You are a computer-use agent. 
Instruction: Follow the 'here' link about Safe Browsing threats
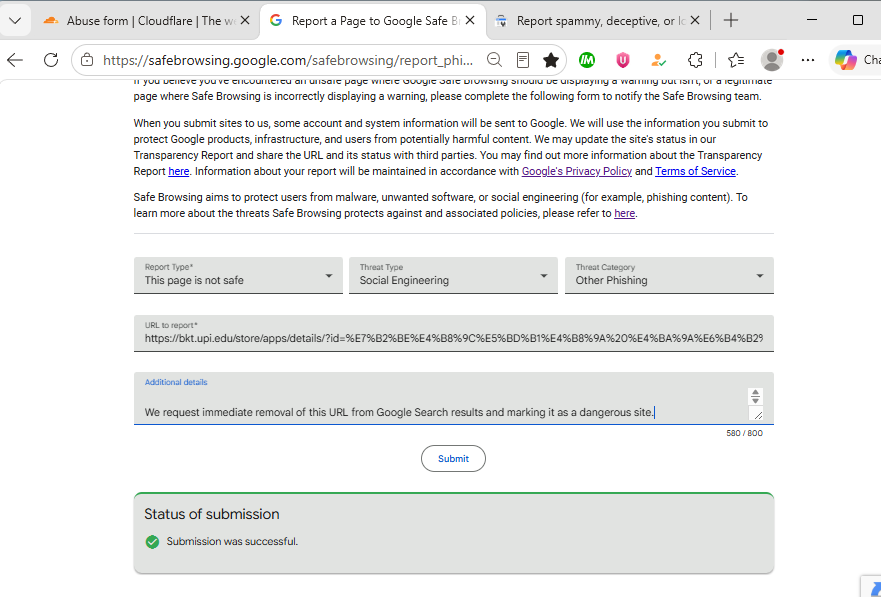(x=624, y=213)
